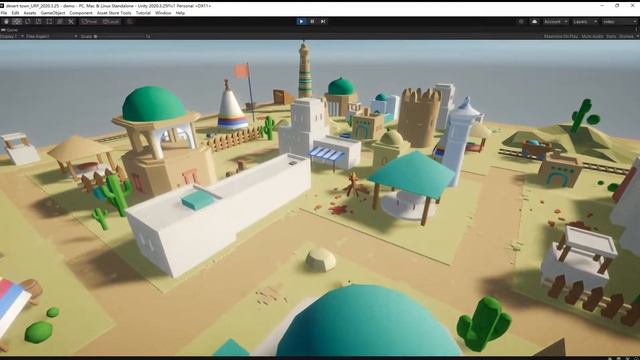
Task: Open the File menu
Action: [x=4, y=13]
